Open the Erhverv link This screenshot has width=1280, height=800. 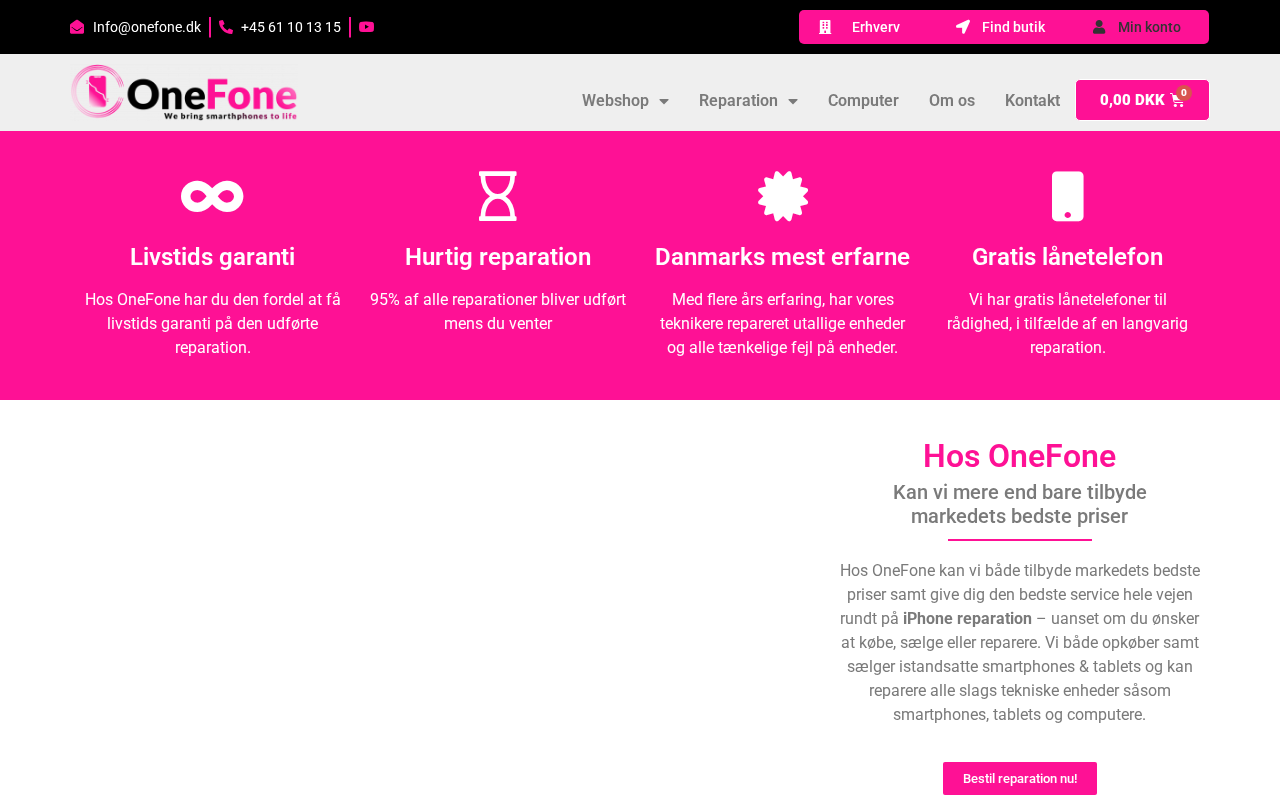point(876,27)
